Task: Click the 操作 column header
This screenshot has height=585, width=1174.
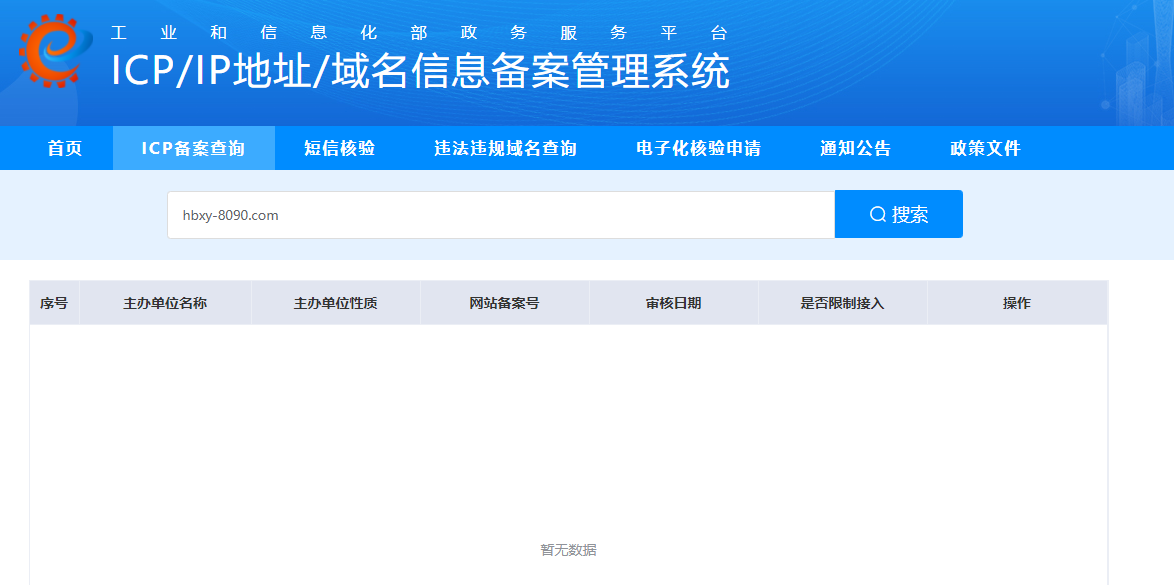Action: click(x=1016, y=303)
